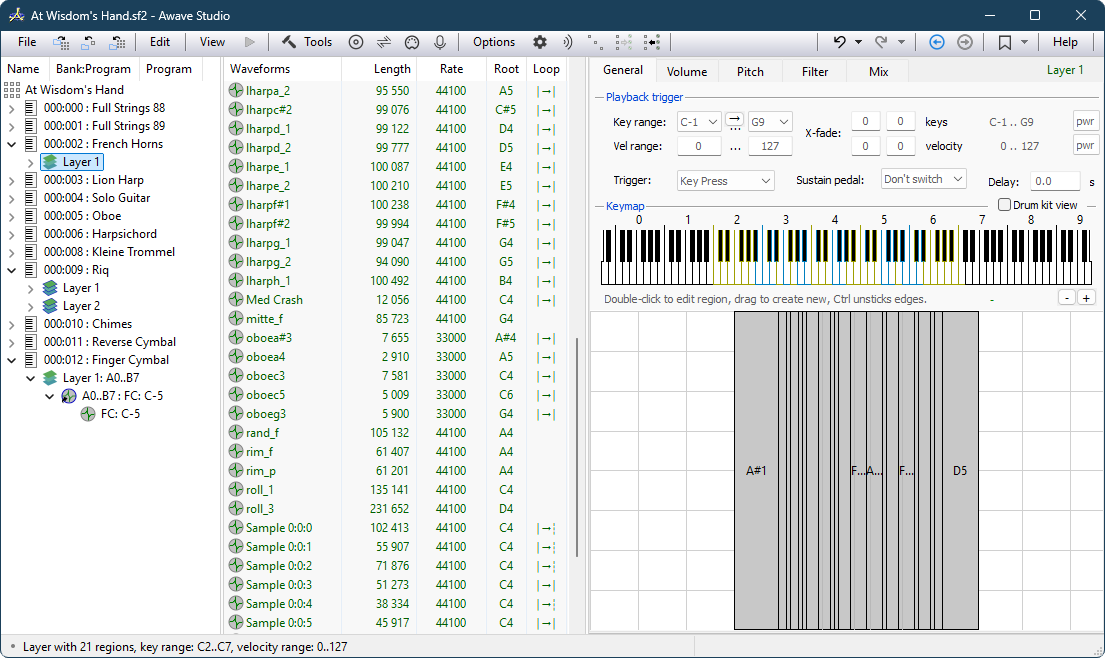Open the Options menu
Image resolution: width=1105 pixels, height=658 pixels.
(494, 42)
